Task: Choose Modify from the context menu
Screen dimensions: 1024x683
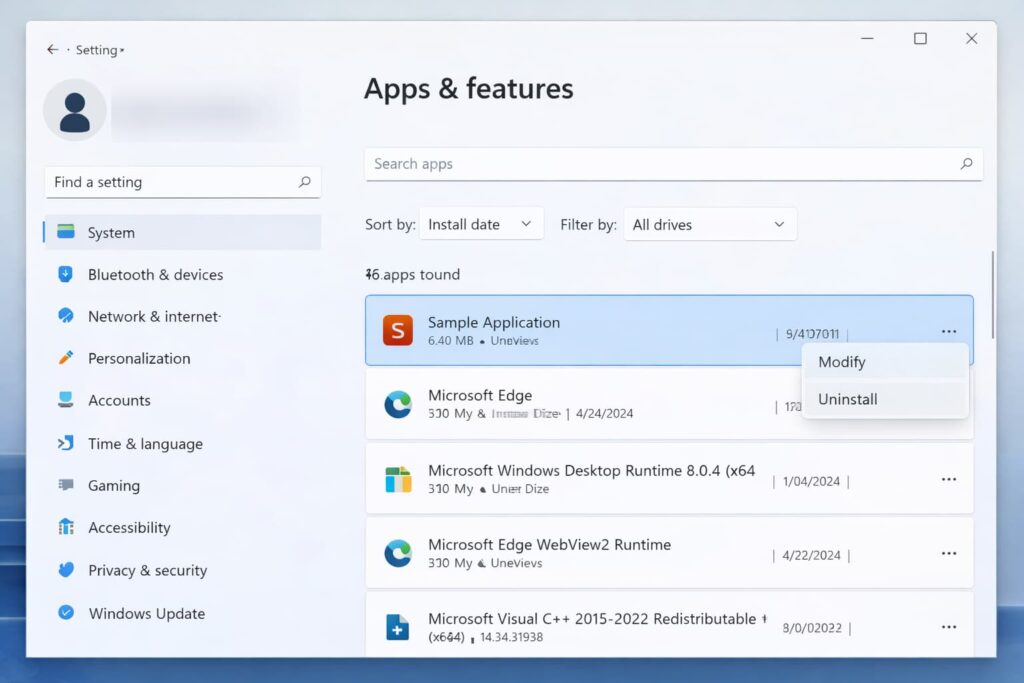Action: [842, 362]
